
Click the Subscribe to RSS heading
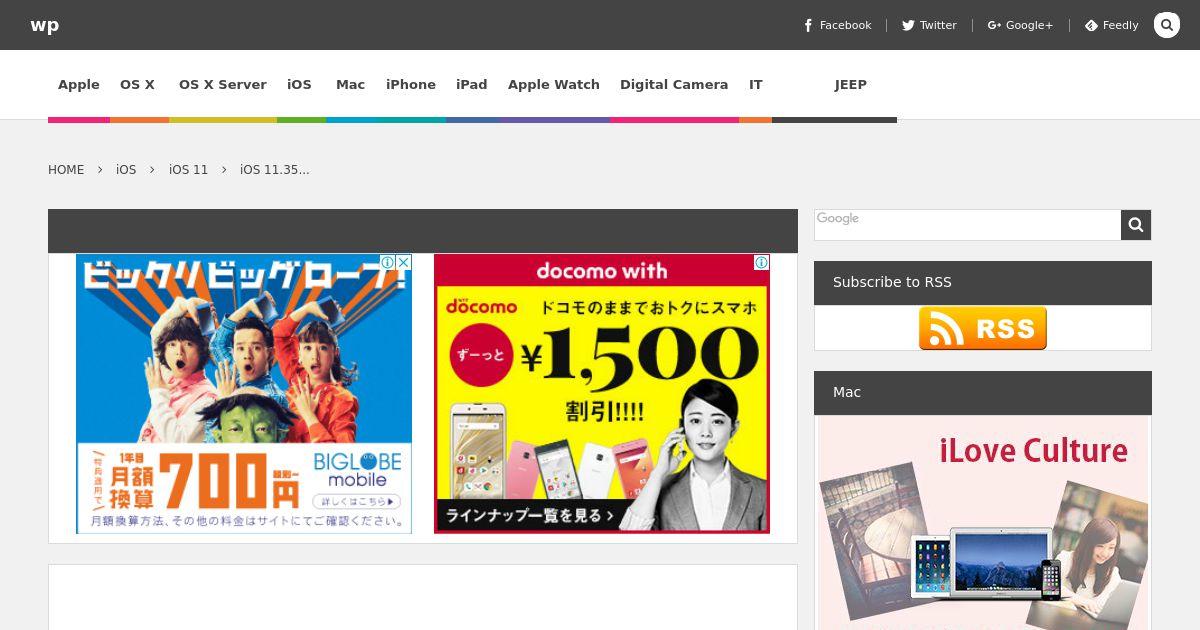[892, 283]
